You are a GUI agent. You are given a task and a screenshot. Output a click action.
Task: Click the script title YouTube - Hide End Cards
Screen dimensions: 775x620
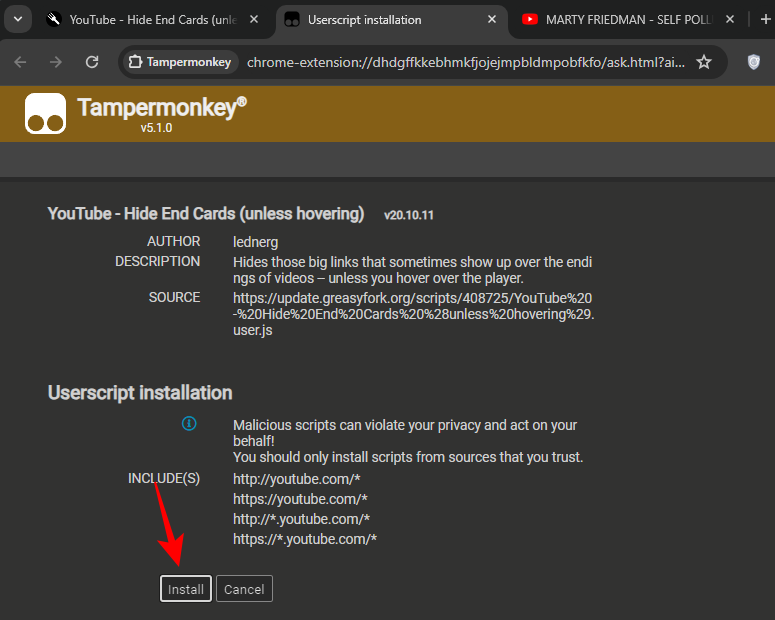pyautogui.click(x=206, y=214)
